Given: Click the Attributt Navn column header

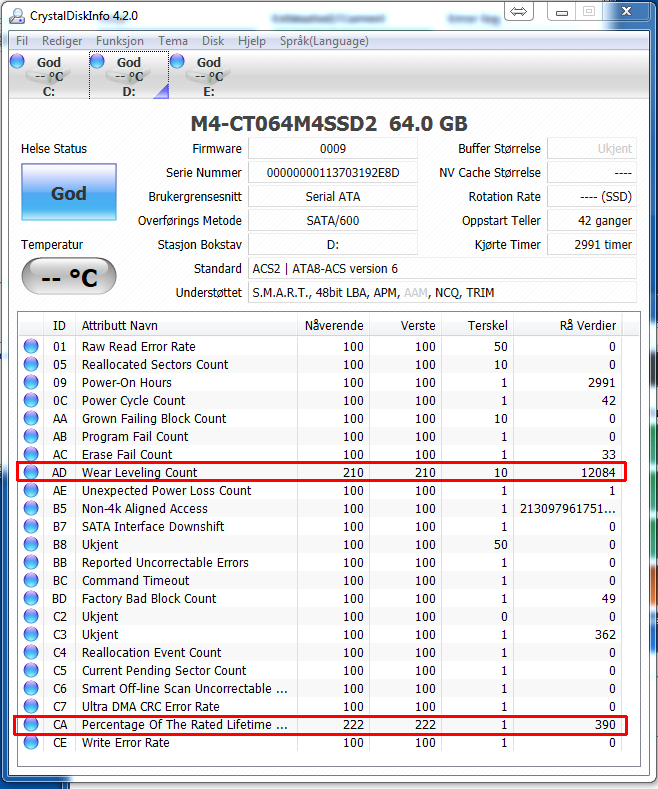Looking at the screenshot, I should [186, 326].
